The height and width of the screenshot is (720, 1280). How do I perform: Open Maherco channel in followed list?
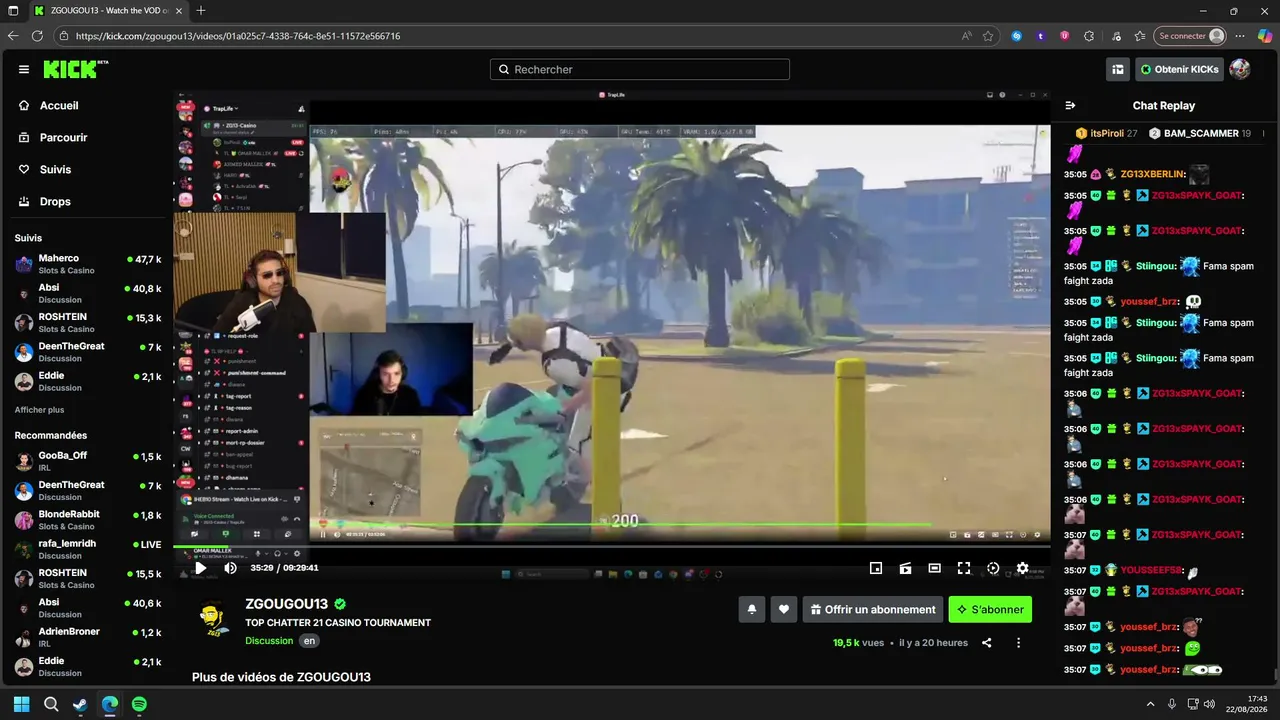pos(88,264)
